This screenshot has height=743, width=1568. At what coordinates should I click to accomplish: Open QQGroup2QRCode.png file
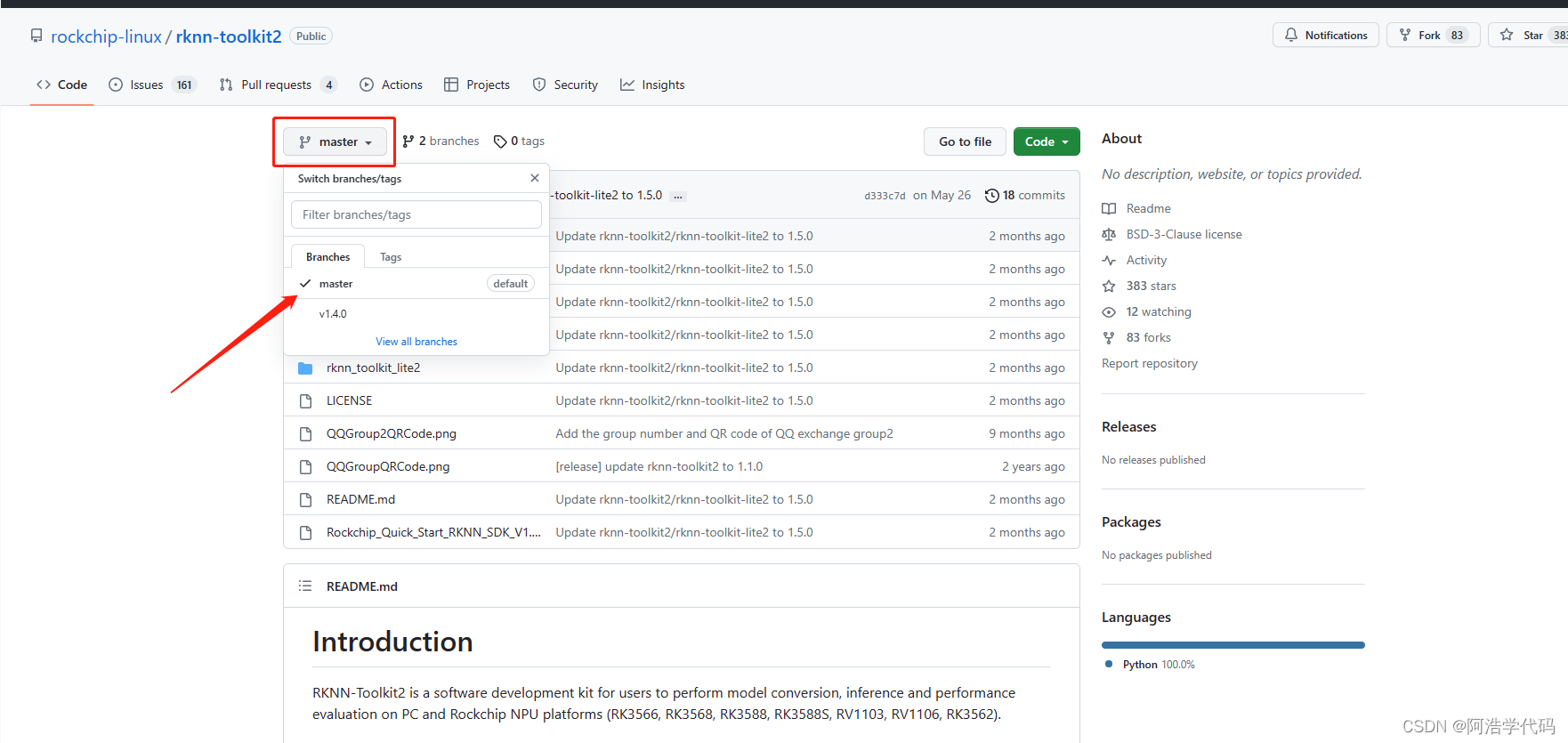pos(391,433)
